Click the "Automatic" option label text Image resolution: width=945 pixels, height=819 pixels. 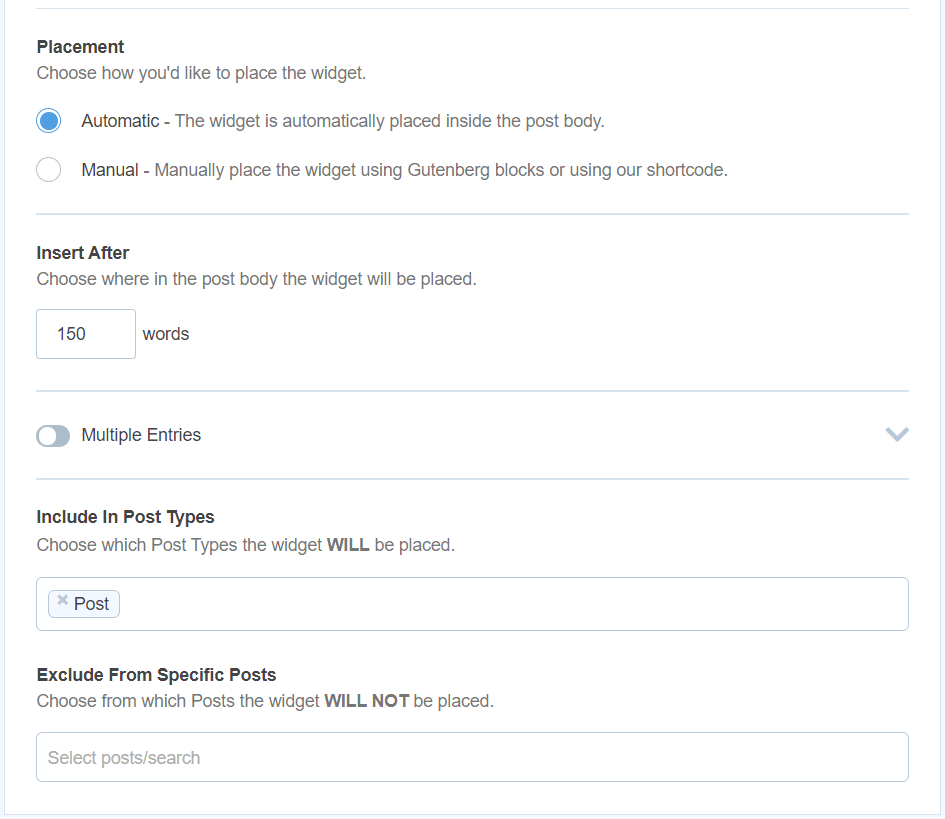120,121
